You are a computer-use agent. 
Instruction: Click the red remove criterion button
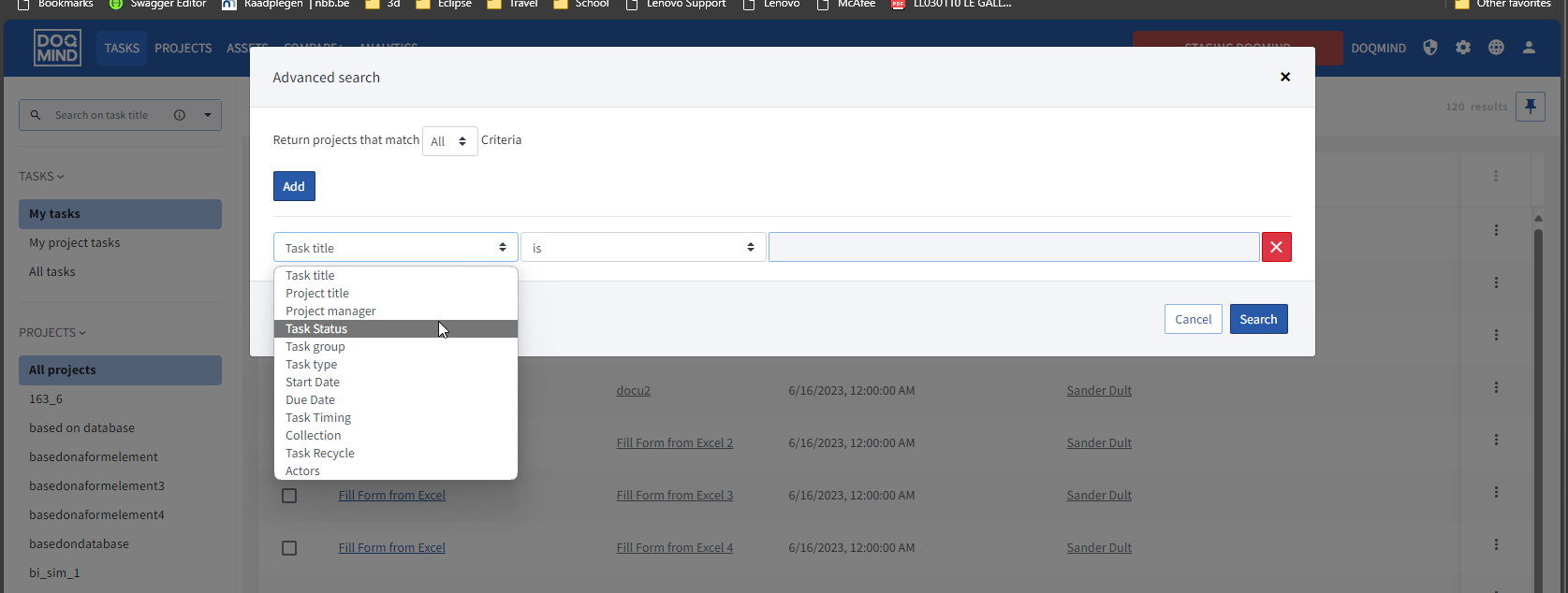click(1276, 247)
